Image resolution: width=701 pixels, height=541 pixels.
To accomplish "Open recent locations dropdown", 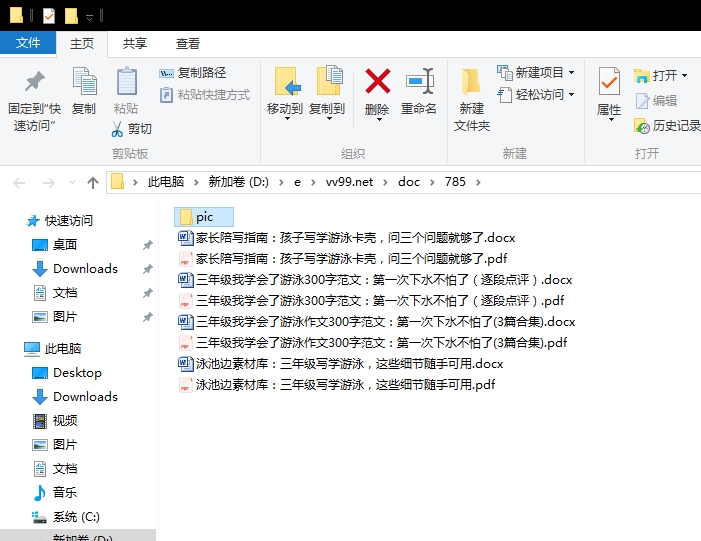I will [x=72, y=182].
